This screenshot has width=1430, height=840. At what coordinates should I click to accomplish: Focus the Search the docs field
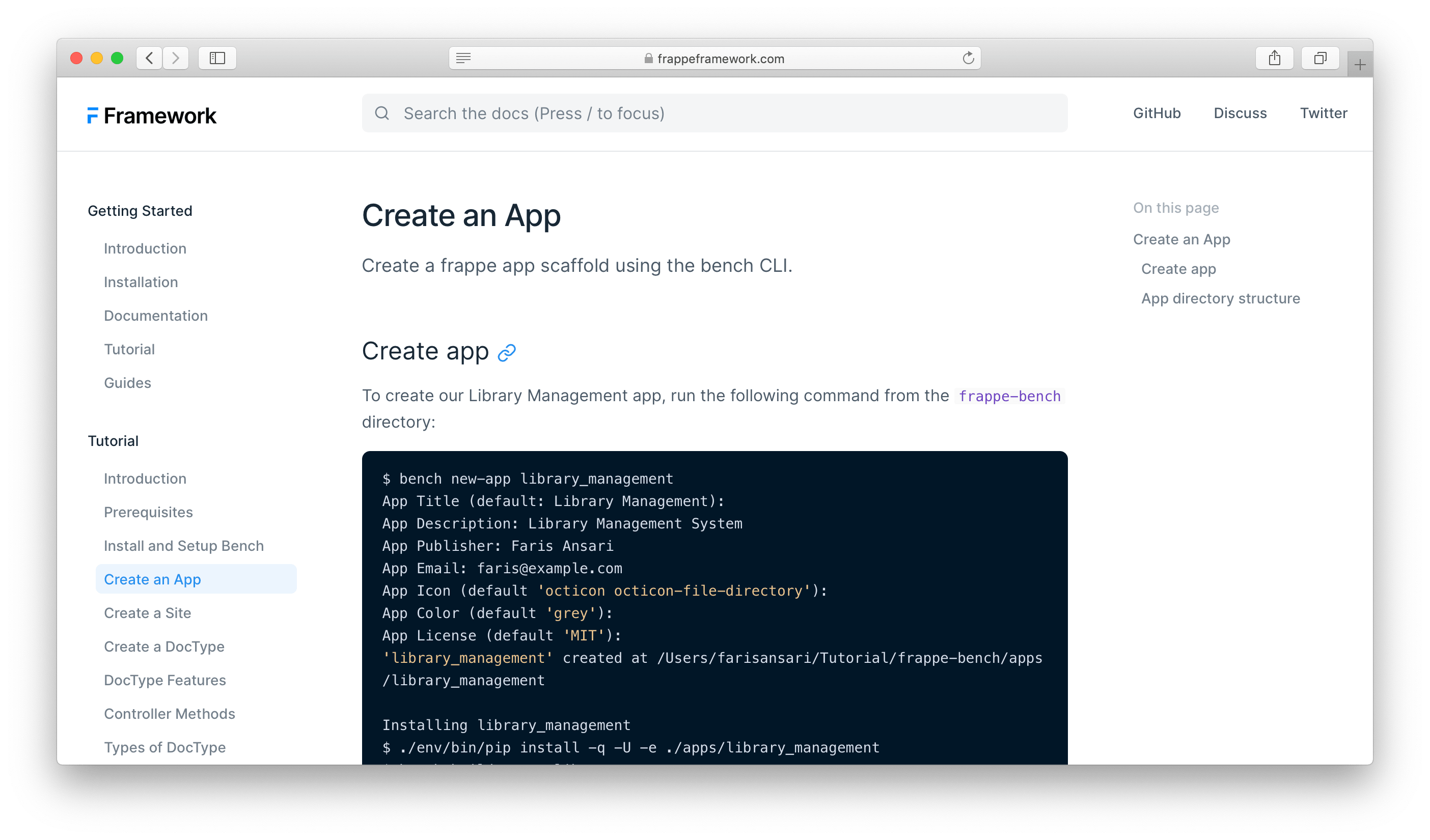[x=715, y=114]
